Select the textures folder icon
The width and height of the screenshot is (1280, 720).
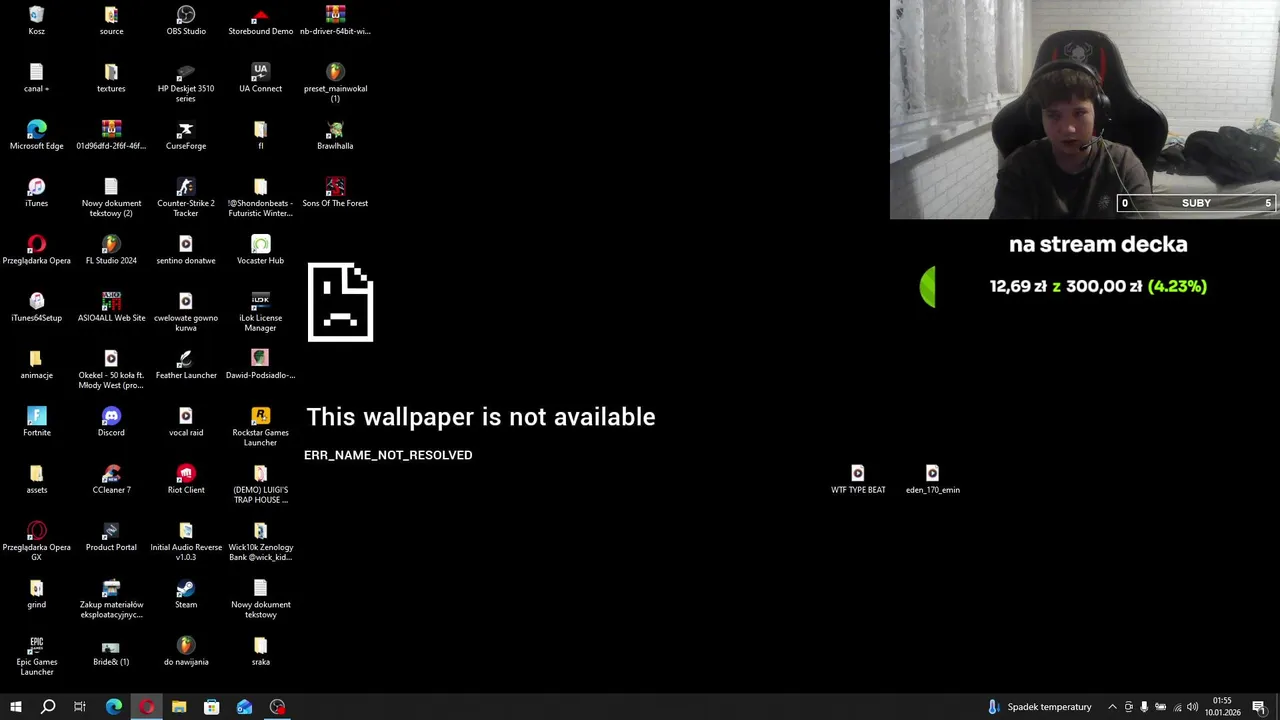coord(111,78)
